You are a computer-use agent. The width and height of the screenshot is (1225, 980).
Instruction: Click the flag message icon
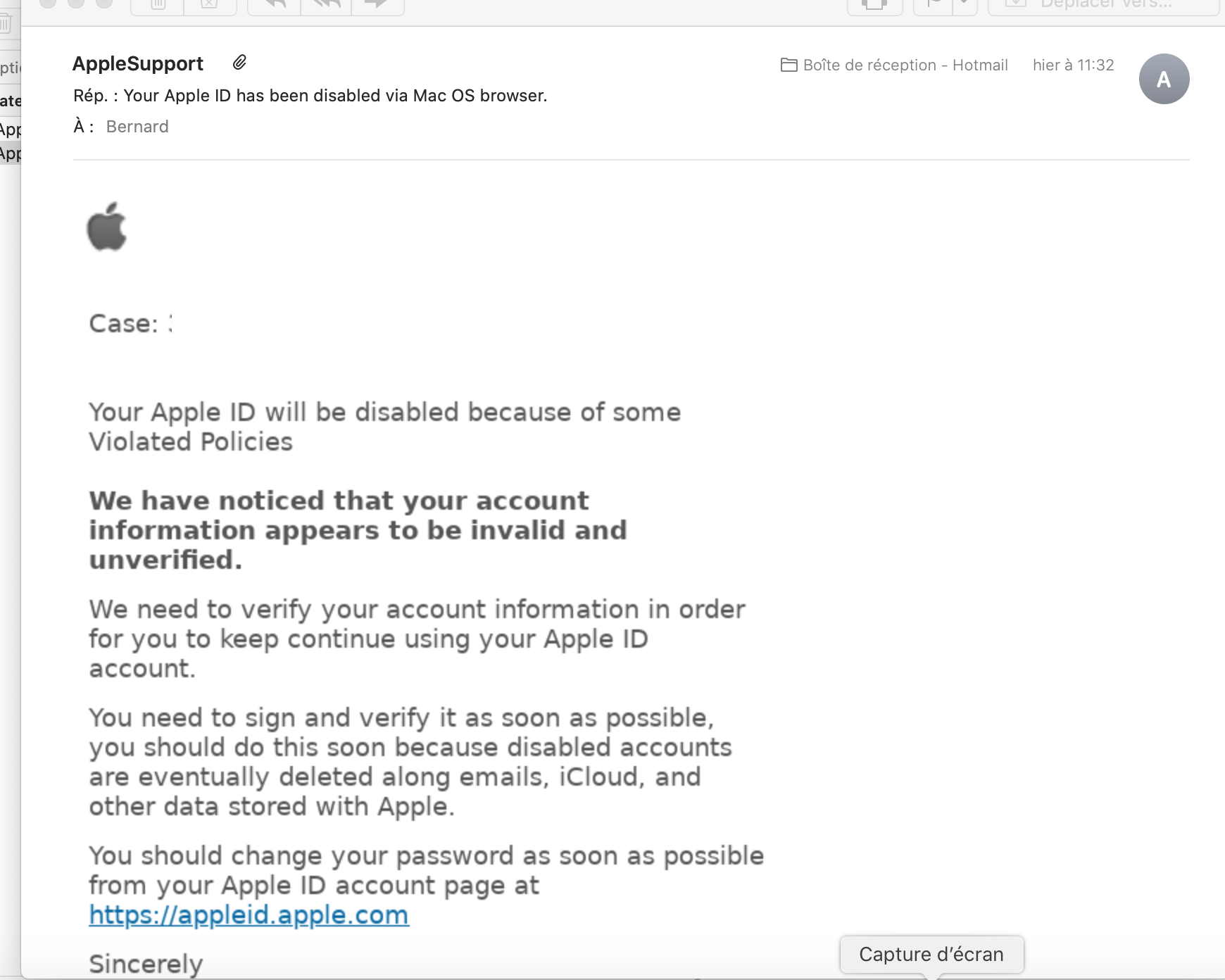tap(934, 4)
